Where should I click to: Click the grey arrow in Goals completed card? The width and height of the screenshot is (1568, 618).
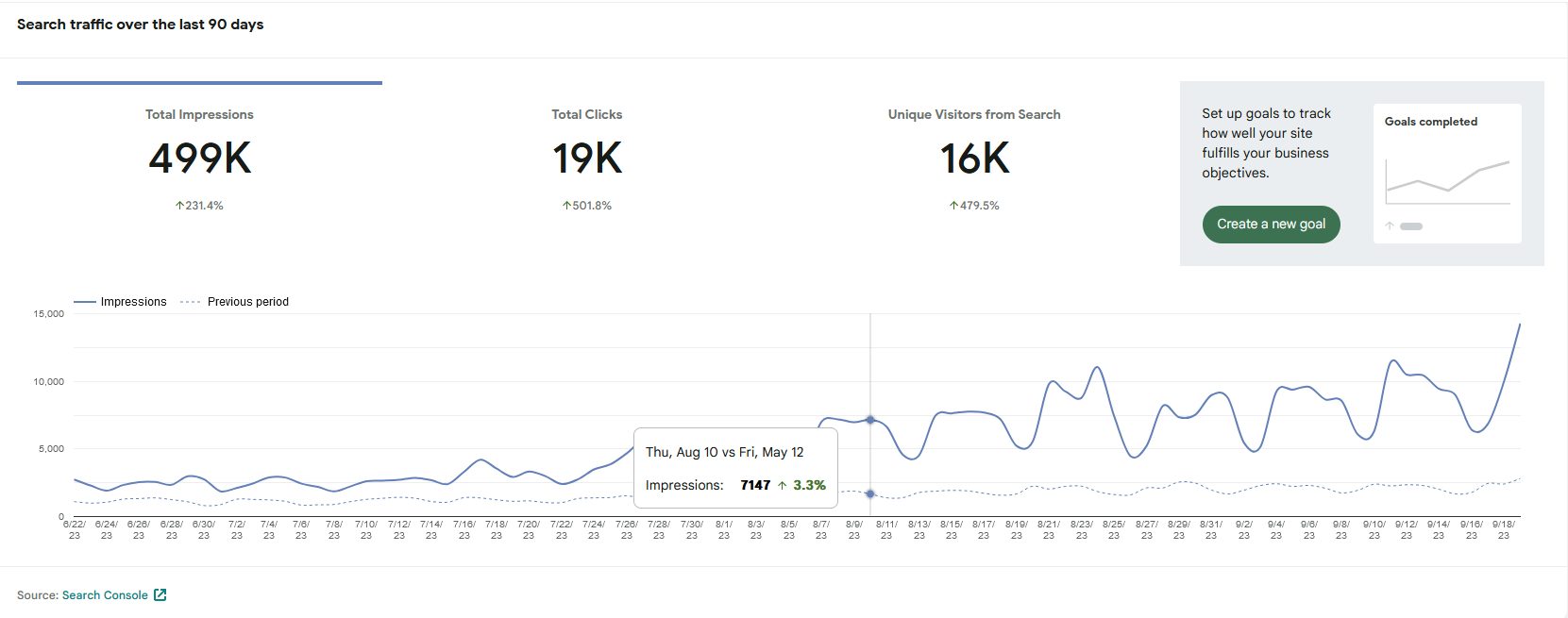(x=1390, y=225)
